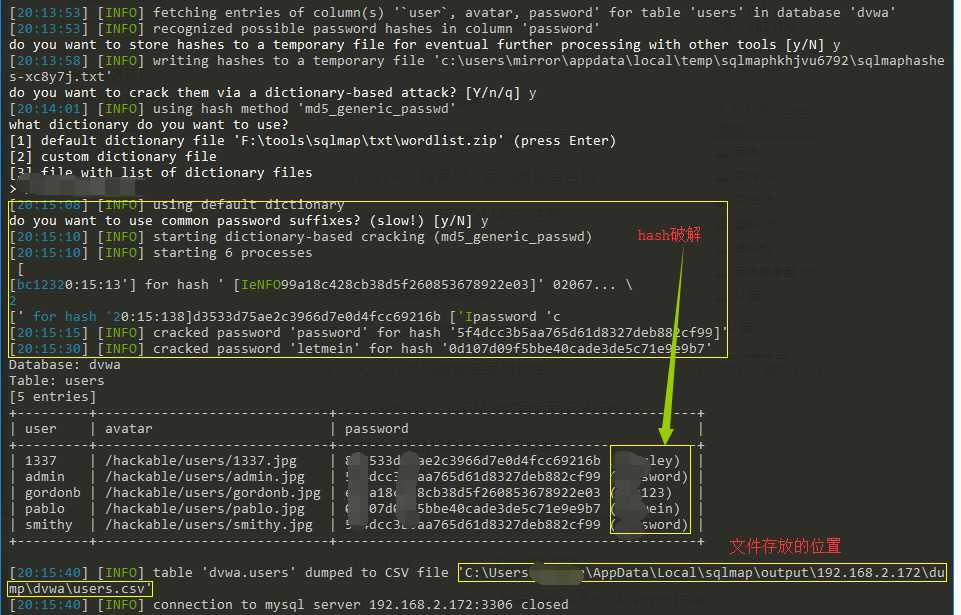Click the 'starting 6 processes' log line
961x615 pixels.
coord(161,253)
